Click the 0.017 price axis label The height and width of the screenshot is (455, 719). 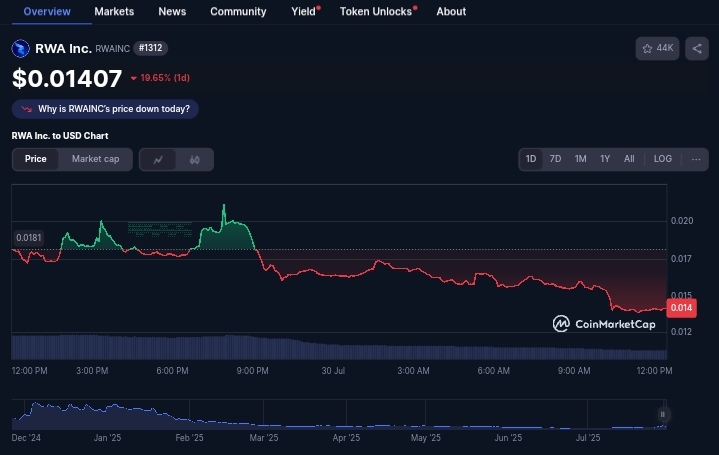(x=681, y=259)
